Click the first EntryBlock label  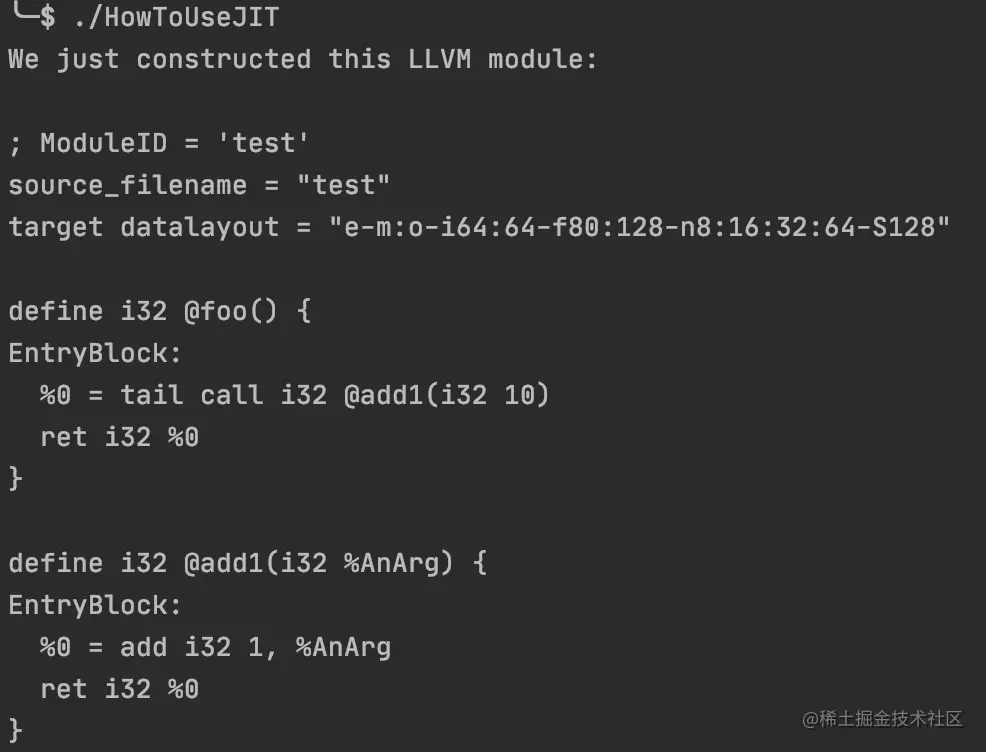tap(95, 353)
